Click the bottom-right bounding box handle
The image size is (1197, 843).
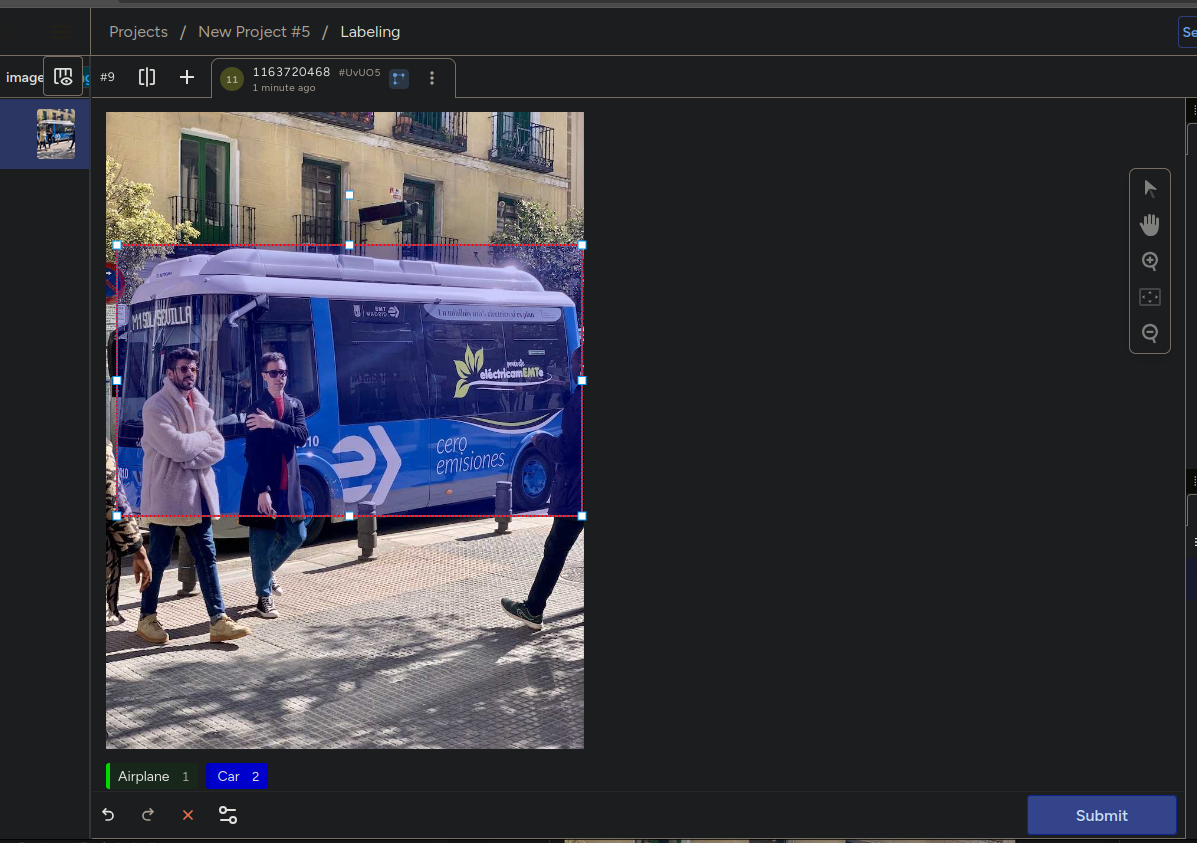tap(582, 516)
